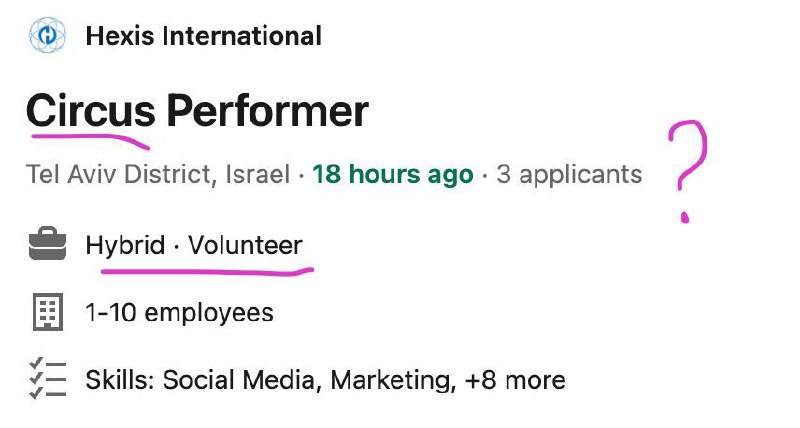Click the 1-10 employees text
The height and width of the screenshot is (428, 800).
[180, 313]
